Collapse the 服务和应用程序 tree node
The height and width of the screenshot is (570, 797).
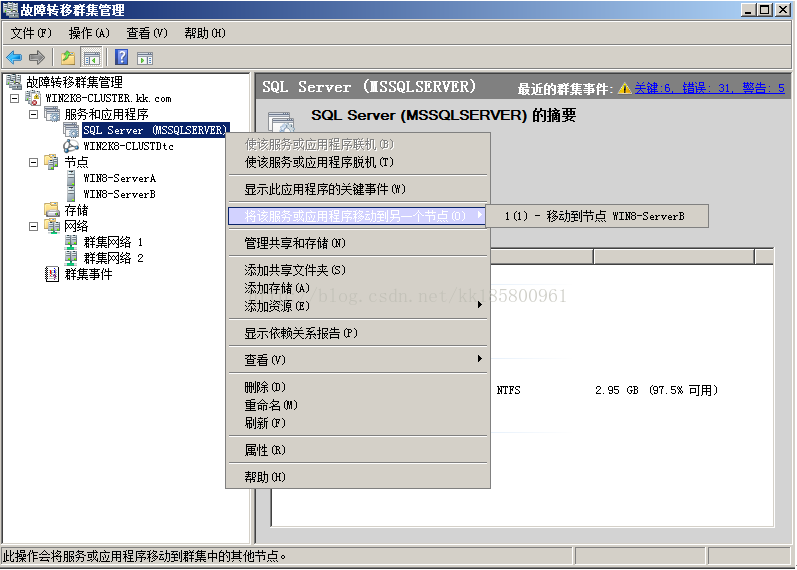click(x=34, y=114)
